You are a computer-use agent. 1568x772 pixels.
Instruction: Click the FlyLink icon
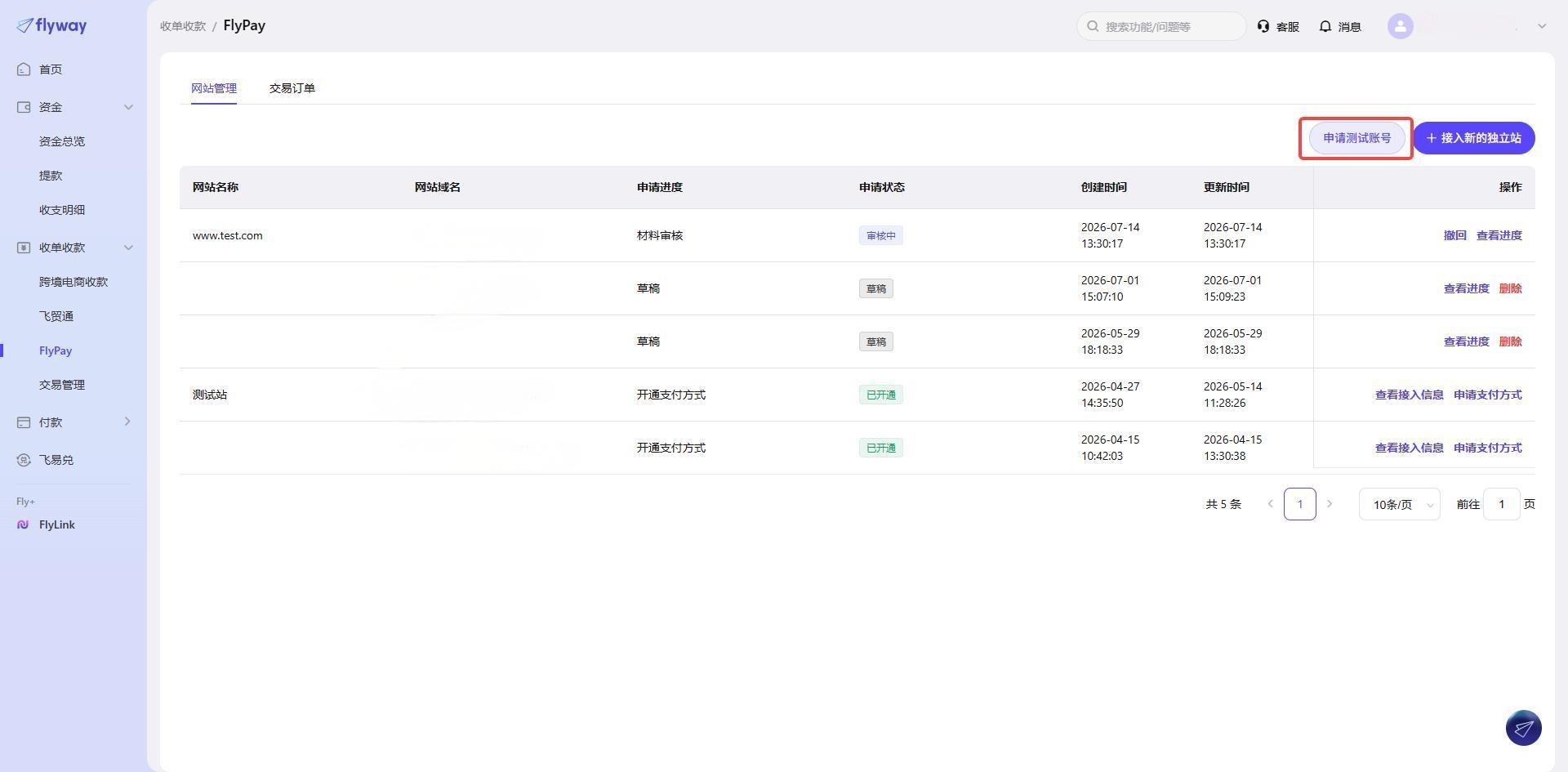pyautogui.click(x=23, y=524)
